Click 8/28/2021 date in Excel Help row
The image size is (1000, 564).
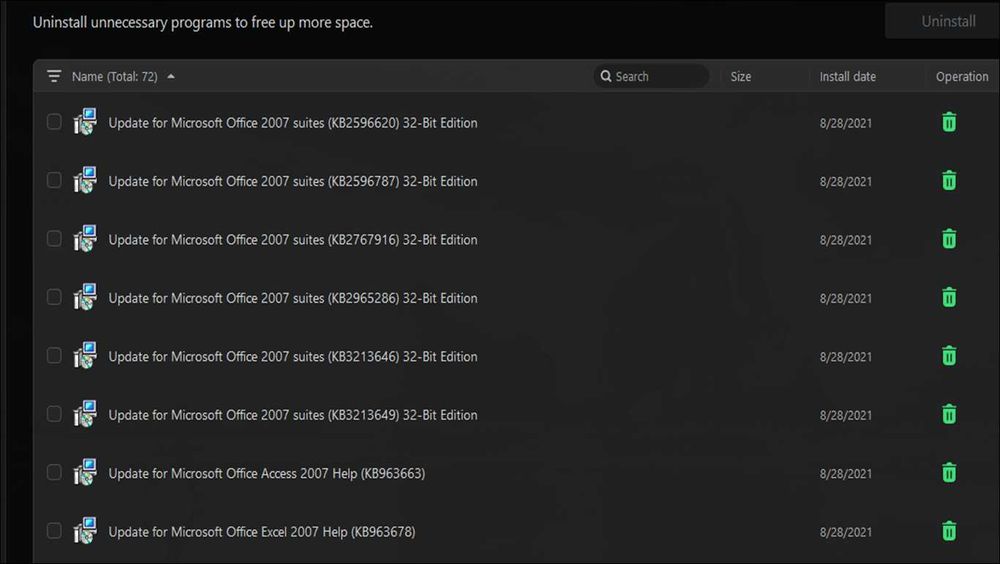click(x=846, y=532)
